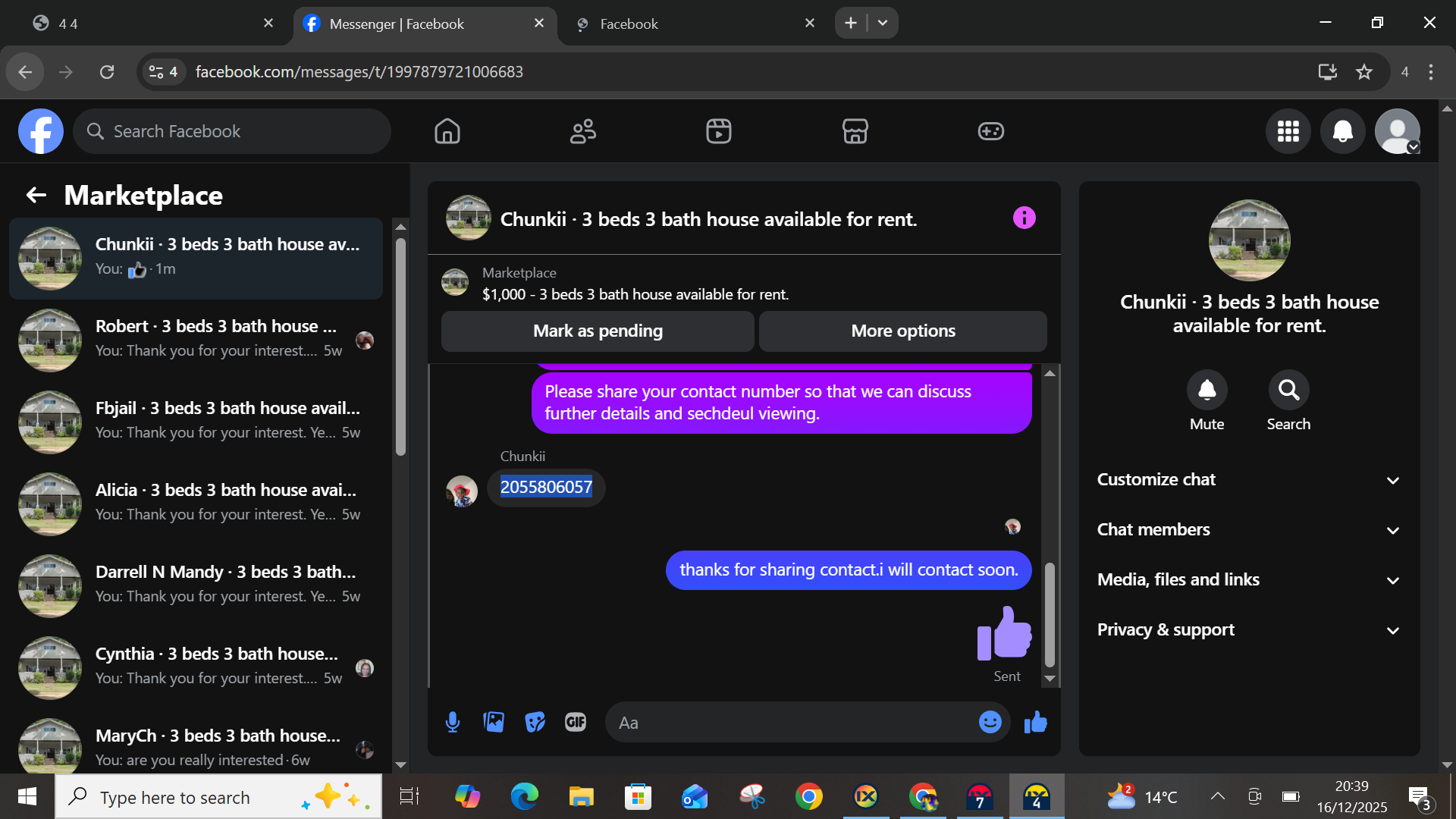Choose a GIF icon
This screenshot has height=819, width=1456.
point(576,723)
